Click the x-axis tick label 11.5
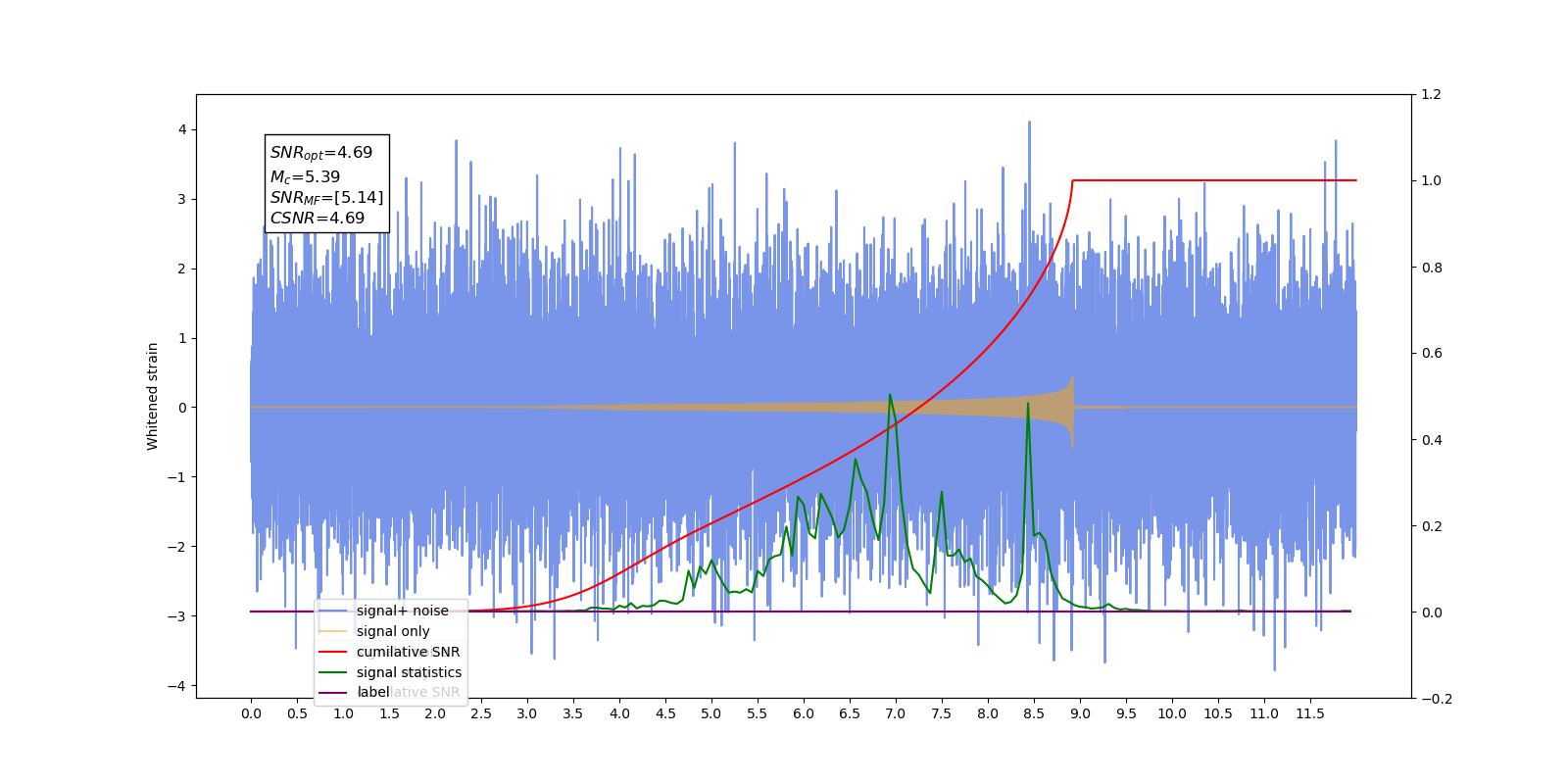The image size is (1568, 784). tap(1310, 714)
